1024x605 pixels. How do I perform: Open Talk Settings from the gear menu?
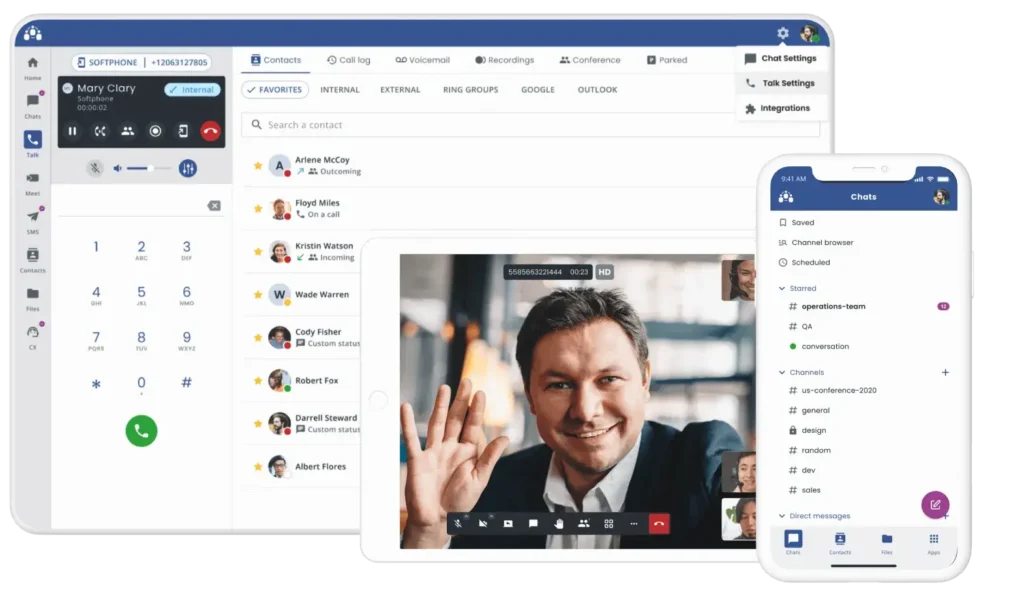[x=788, y=83]
